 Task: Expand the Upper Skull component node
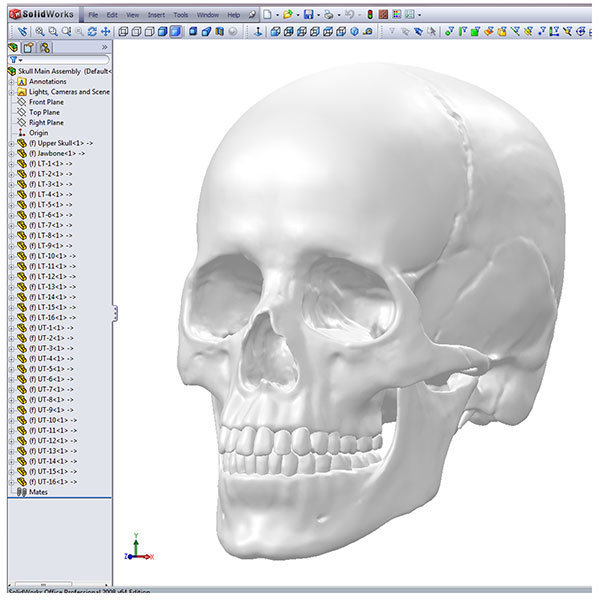(11, 143)
